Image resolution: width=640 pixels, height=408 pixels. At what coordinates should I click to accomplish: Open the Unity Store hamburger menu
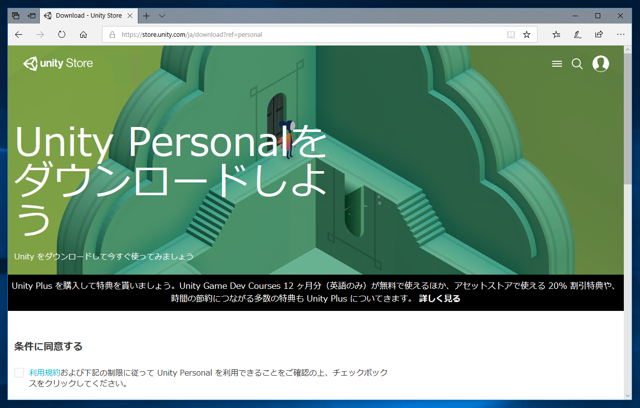[x=557, y=64]
